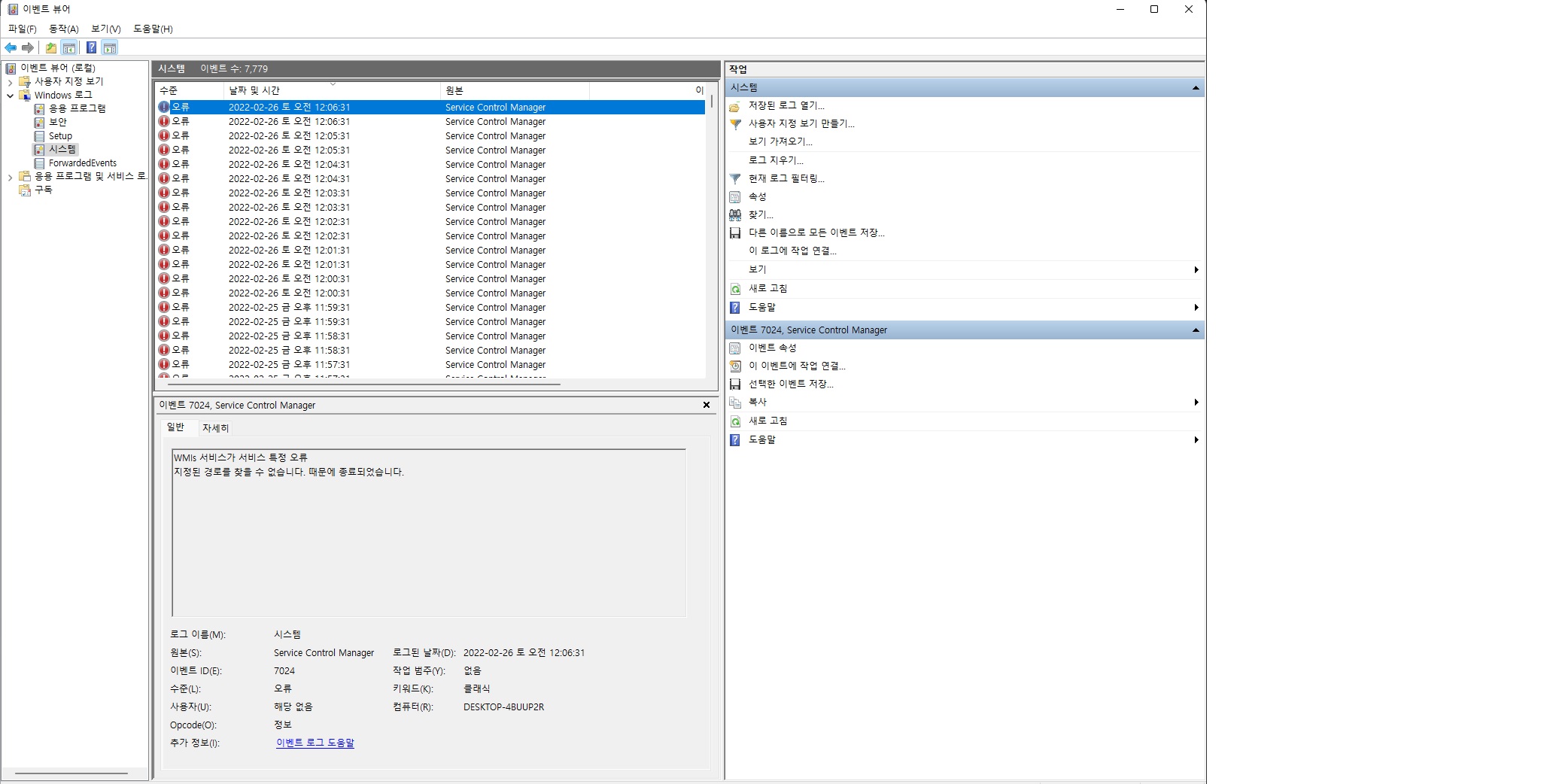Click 로그 지우기 action
Screen dimensions: 1553x784
point(776,161)
